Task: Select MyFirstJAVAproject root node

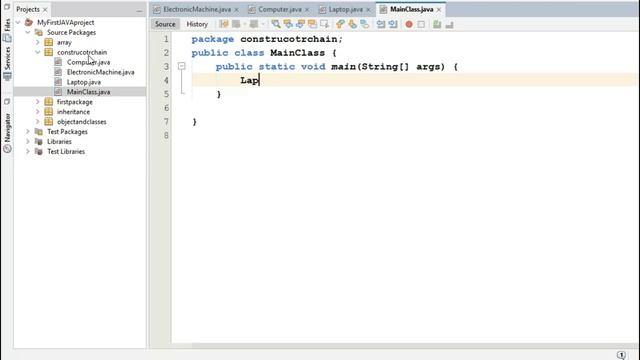Action: (65, 22)
